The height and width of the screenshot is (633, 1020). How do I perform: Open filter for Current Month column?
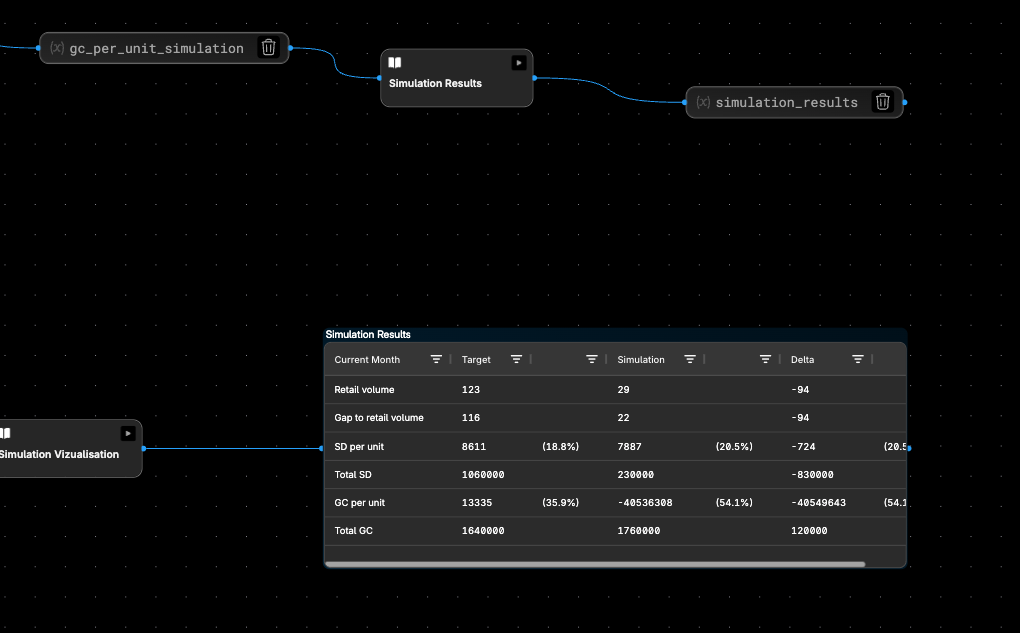click(436, 359)
